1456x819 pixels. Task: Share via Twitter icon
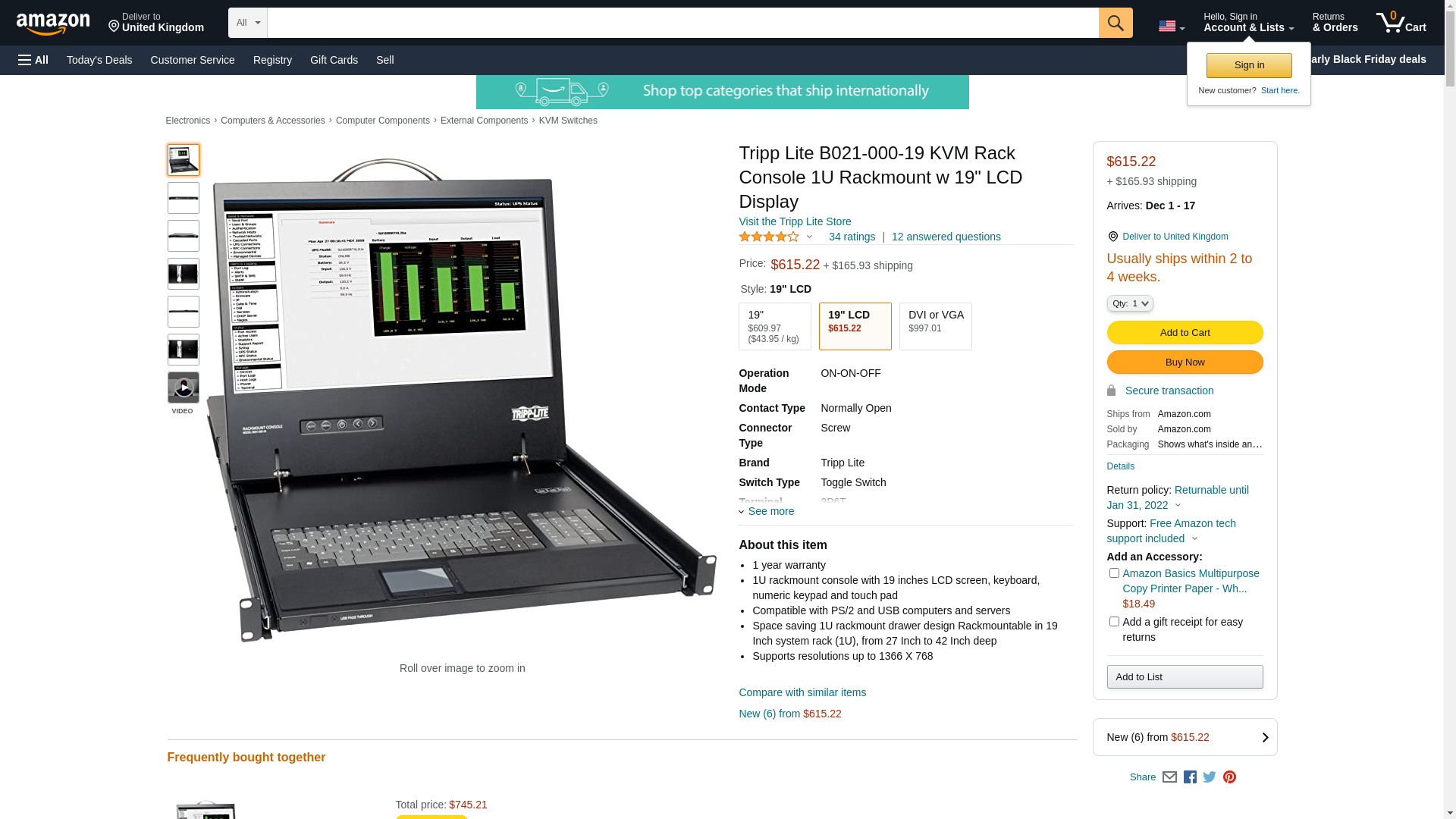(x=1209, y=777)
